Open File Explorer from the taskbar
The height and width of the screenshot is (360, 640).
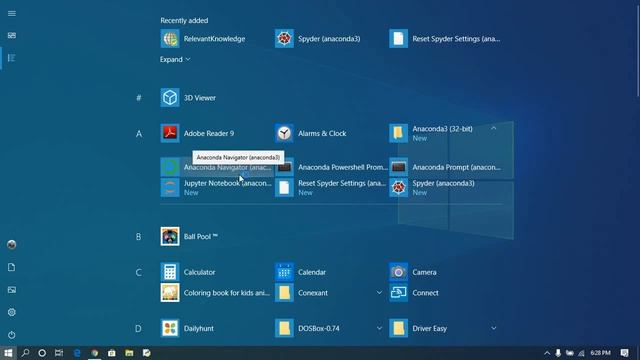pos(129,353)
